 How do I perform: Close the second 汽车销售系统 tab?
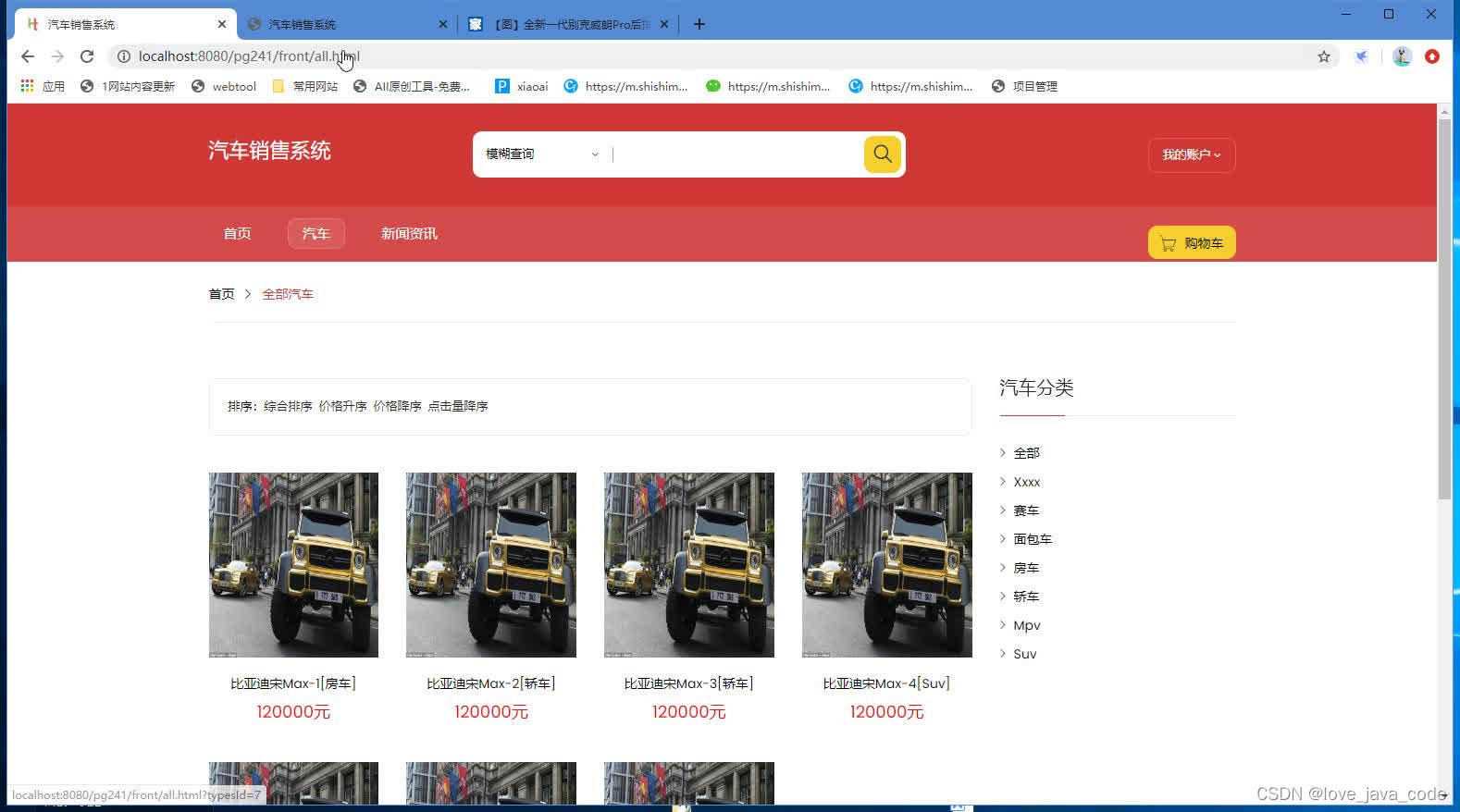(442, 24)
